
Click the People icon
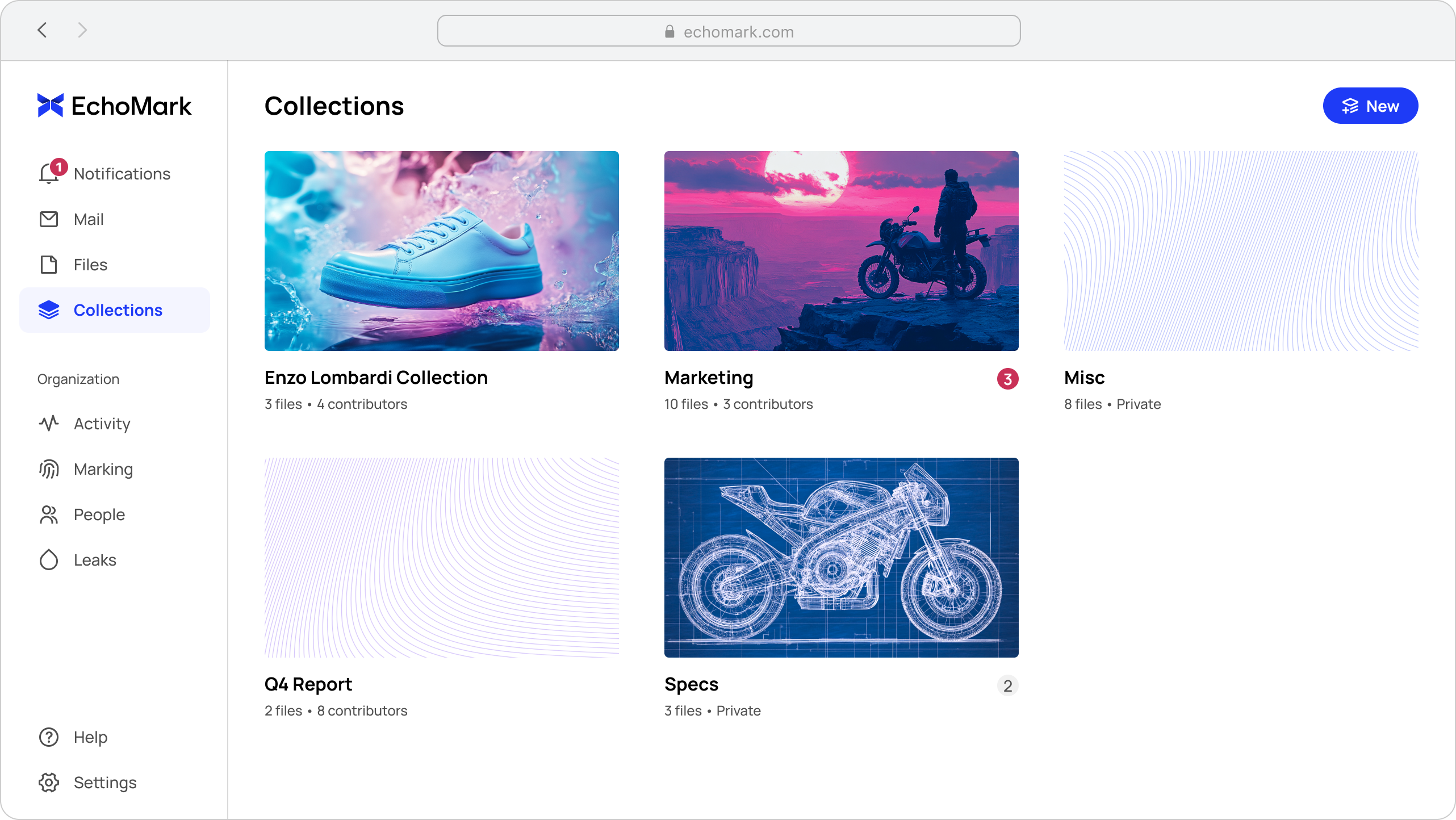tap(49, 514)
